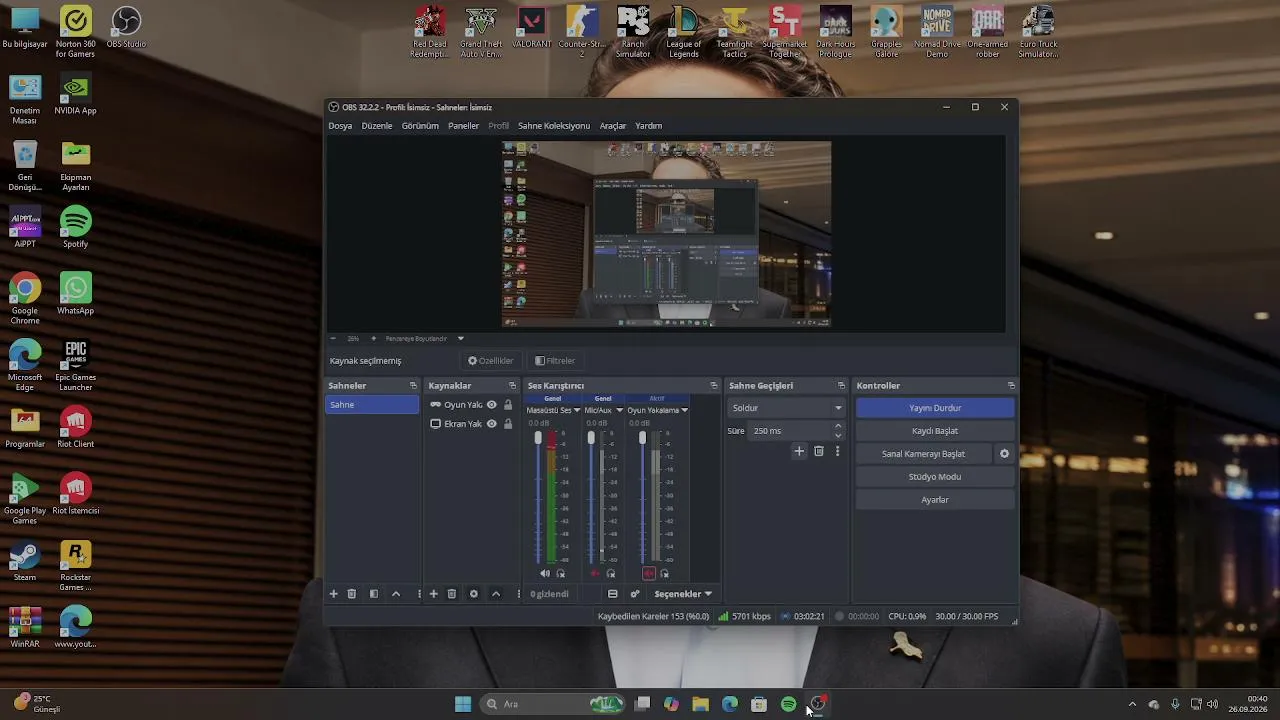Add a new source in Kaynaklar panel
Viewport: 1280px width, 720px height.
tap(434, 594)
